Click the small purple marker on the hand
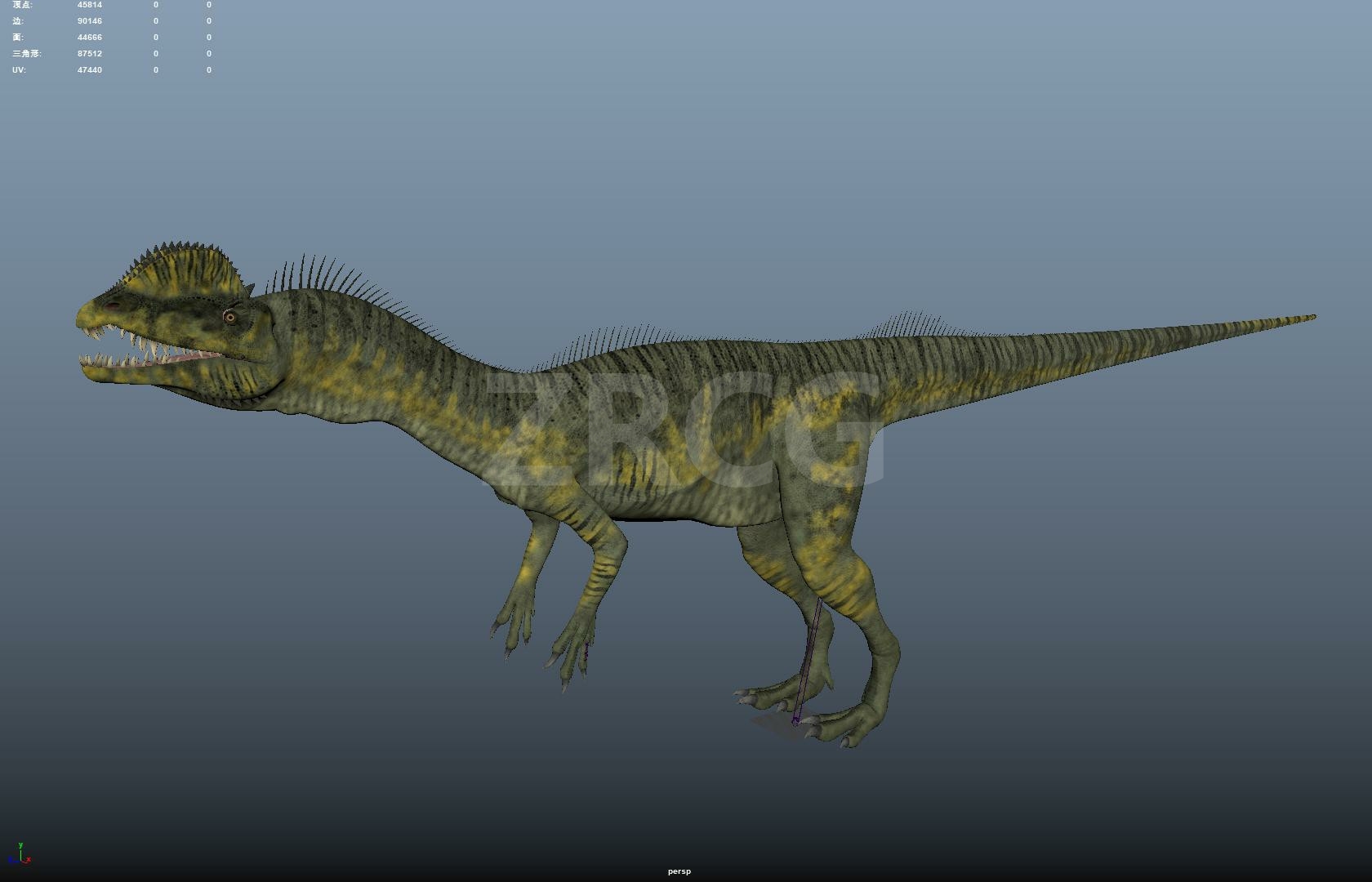 [x=586, y=651]
